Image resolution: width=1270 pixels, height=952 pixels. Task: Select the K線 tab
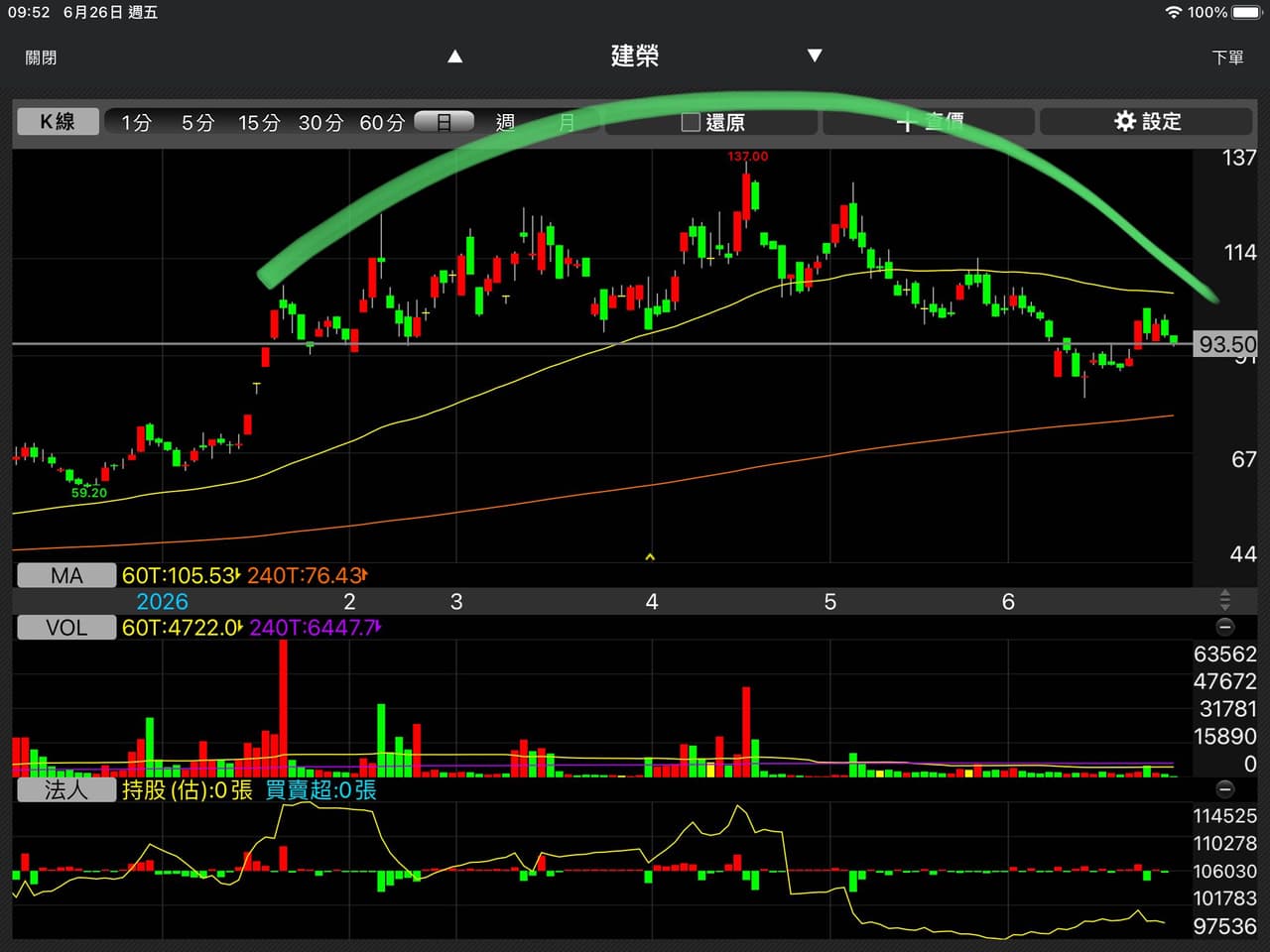[x=58, y=121]
